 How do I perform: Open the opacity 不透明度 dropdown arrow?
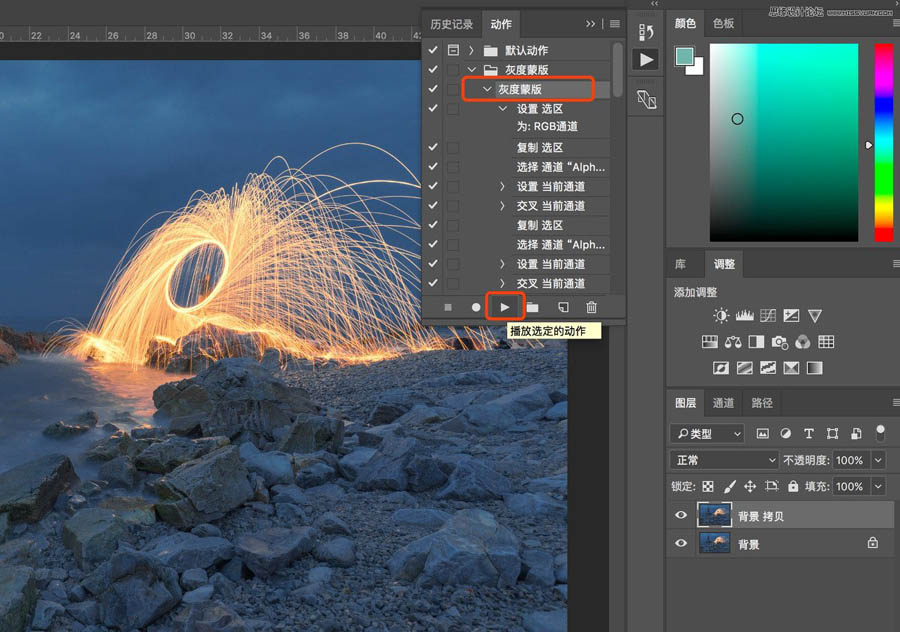(878, 460)
